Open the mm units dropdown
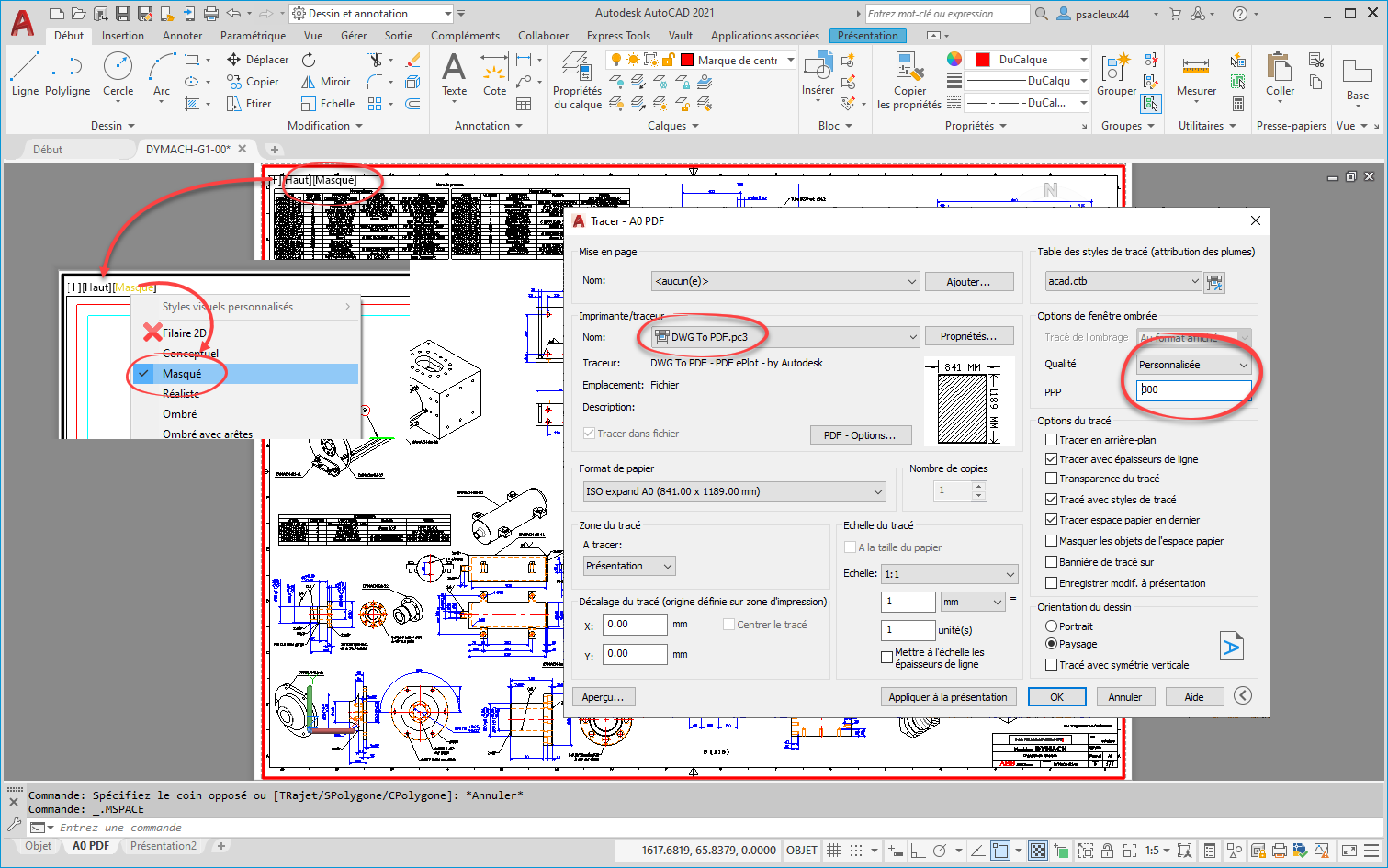Viewport: 1388px width, 868px height. coord(973,602)
